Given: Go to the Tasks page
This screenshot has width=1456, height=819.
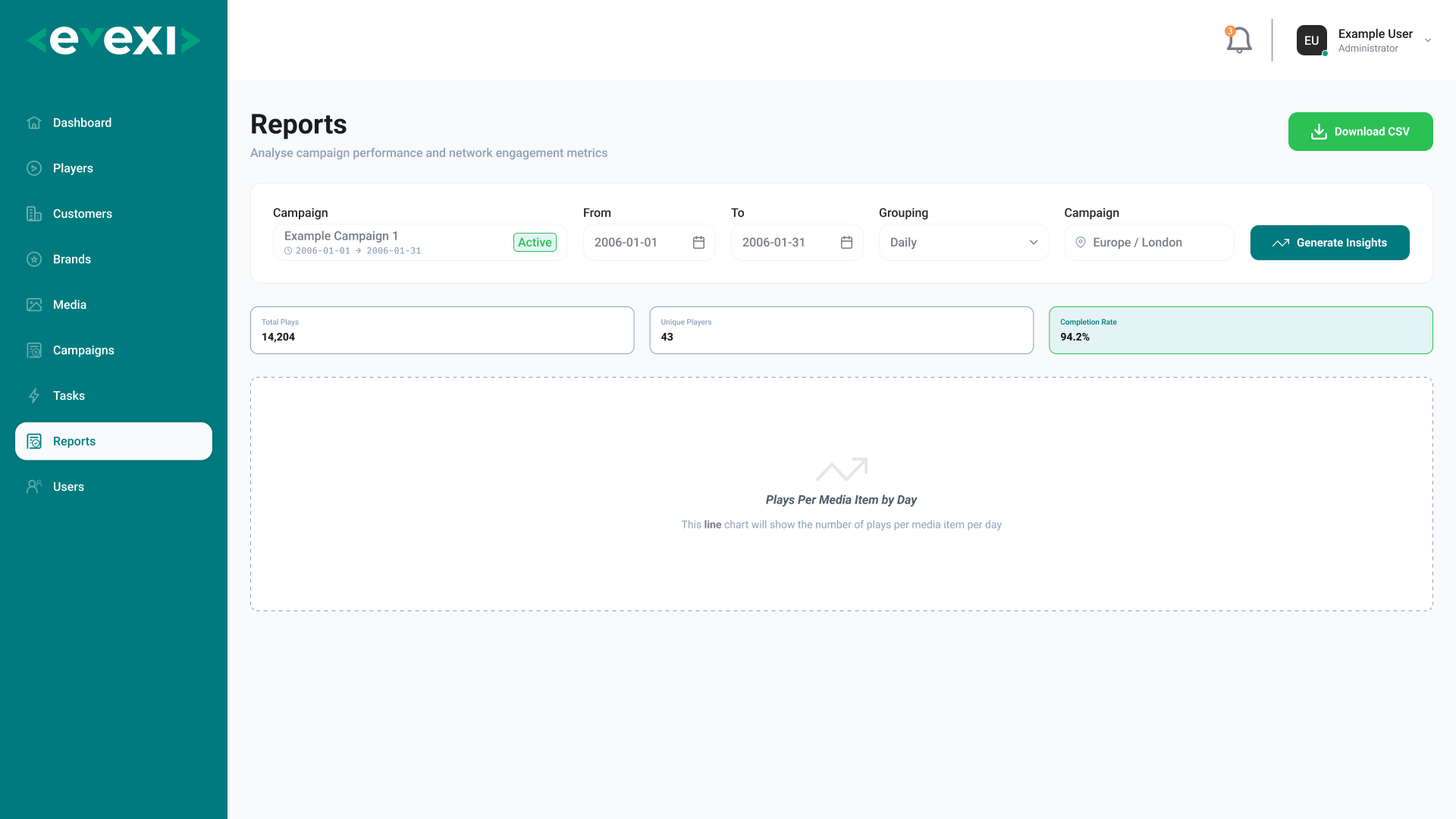Looking at the screenshot, I should [114, 396].
